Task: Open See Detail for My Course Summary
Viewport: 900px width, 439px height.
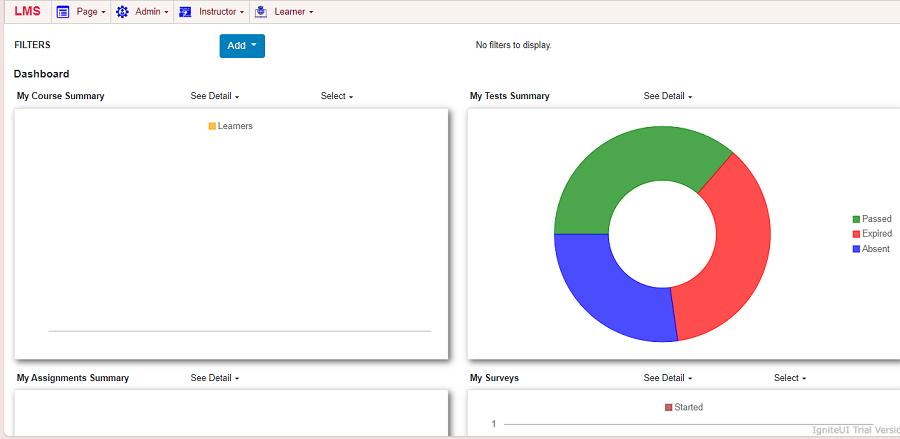Action: coord(214,96)
